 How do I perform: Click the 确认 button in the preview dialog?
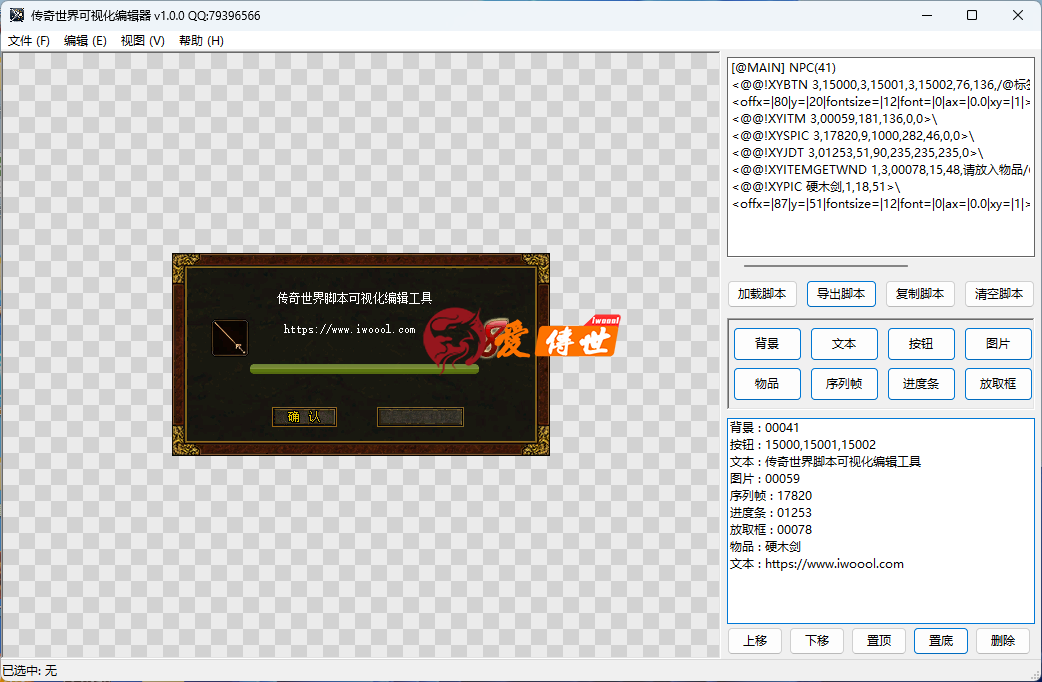tap(304, 417)
